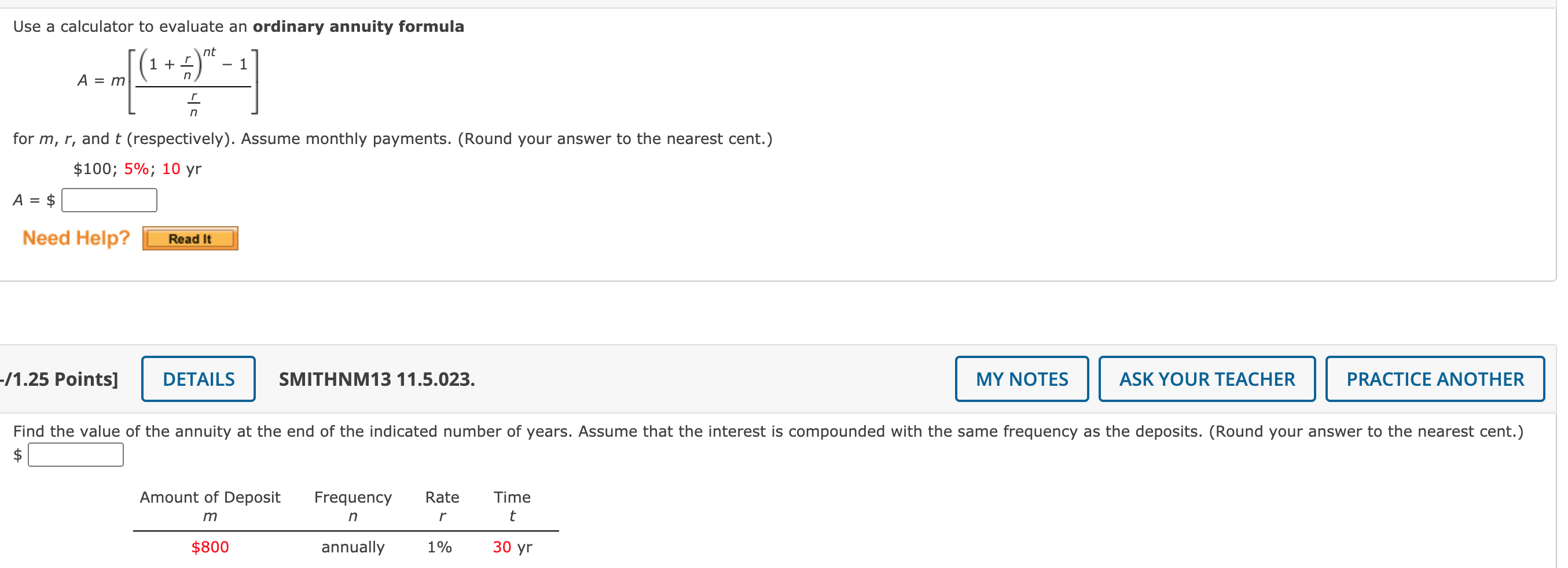This screenshot has height=568, width=1568.
Task: Open the Need Help? link
Action: (75, 238)
